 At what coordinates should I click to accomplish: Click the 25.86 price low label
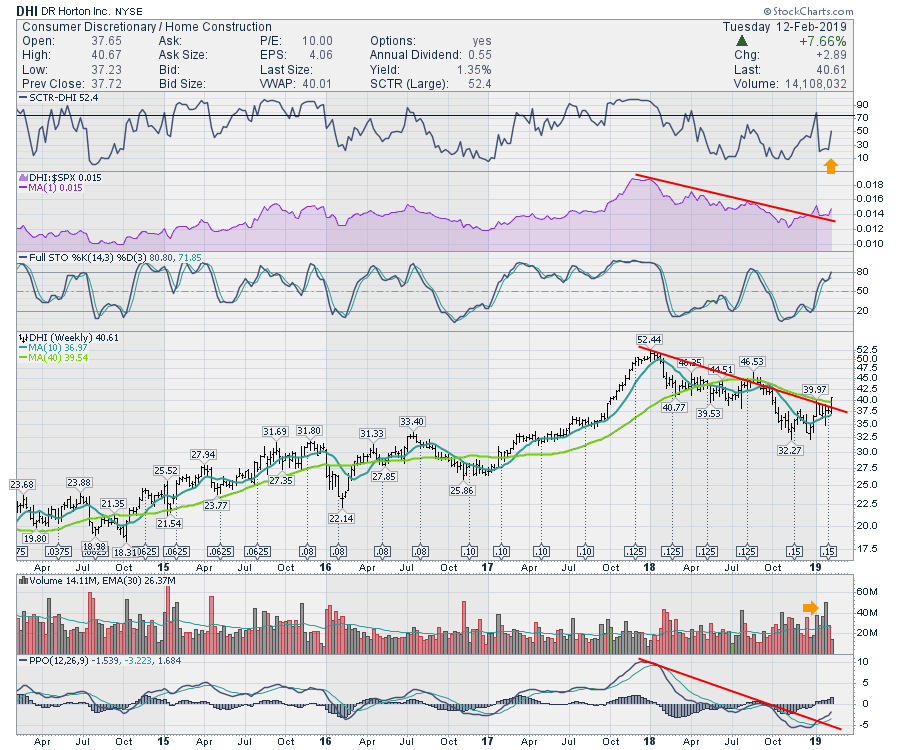pos(462,491)
